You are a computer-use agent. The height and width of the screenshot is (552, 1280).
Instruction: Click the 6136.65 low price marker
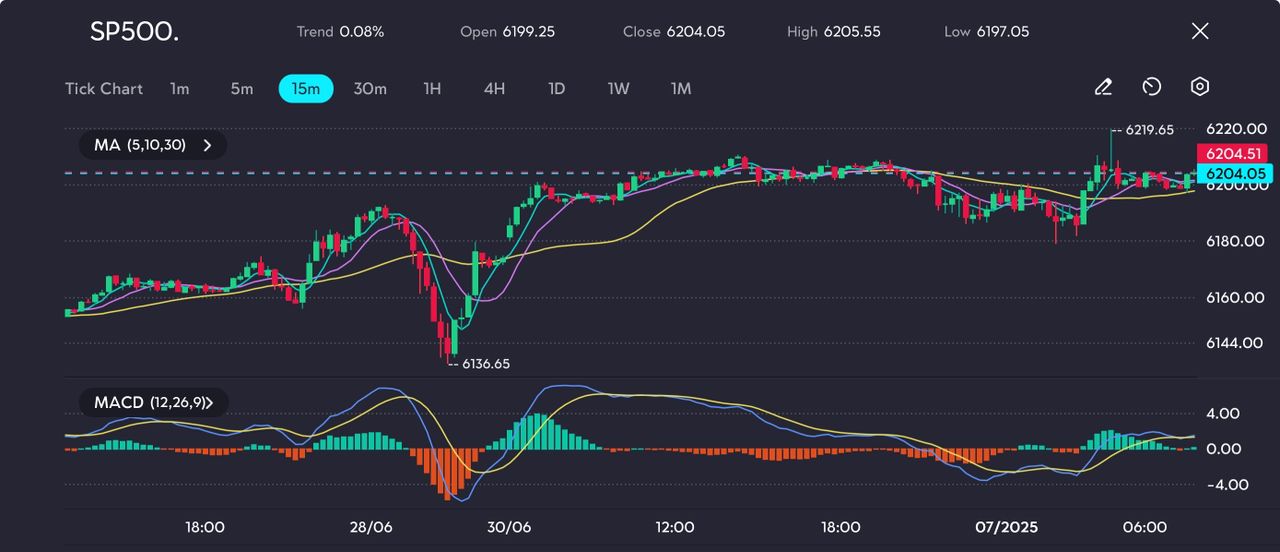(484, 364)
